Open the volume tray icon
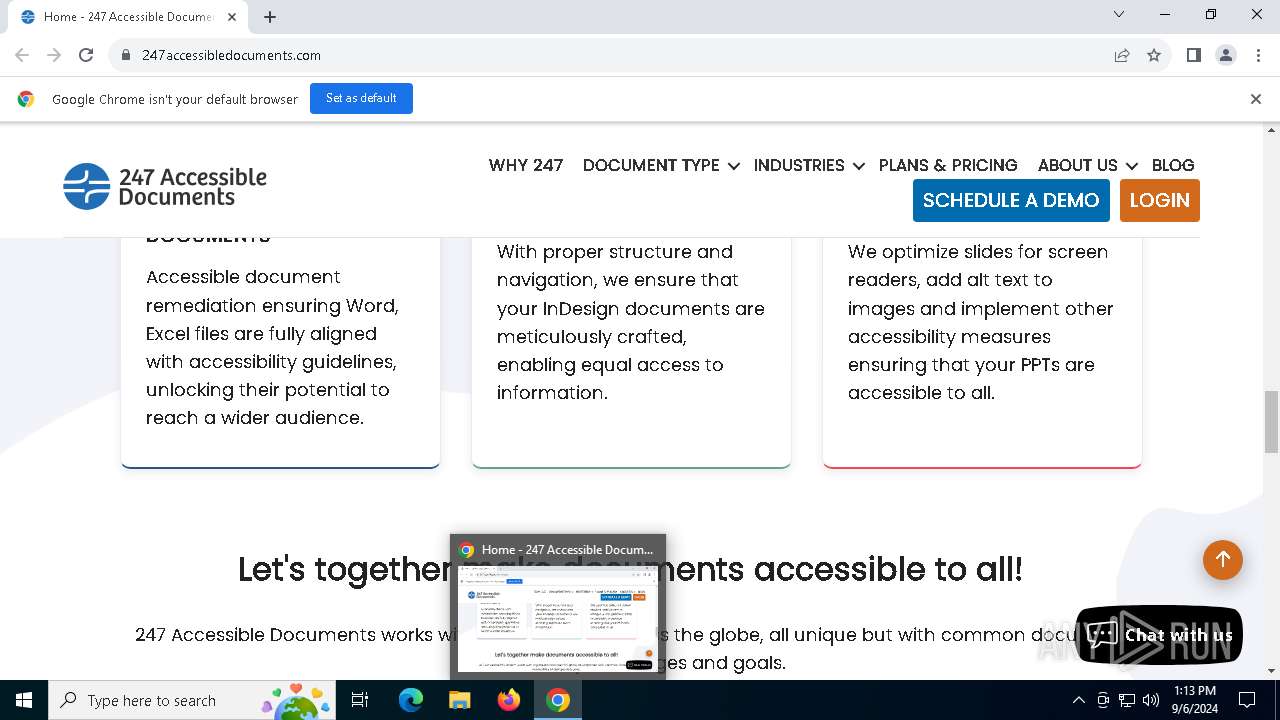 [x=1151, y=700]
